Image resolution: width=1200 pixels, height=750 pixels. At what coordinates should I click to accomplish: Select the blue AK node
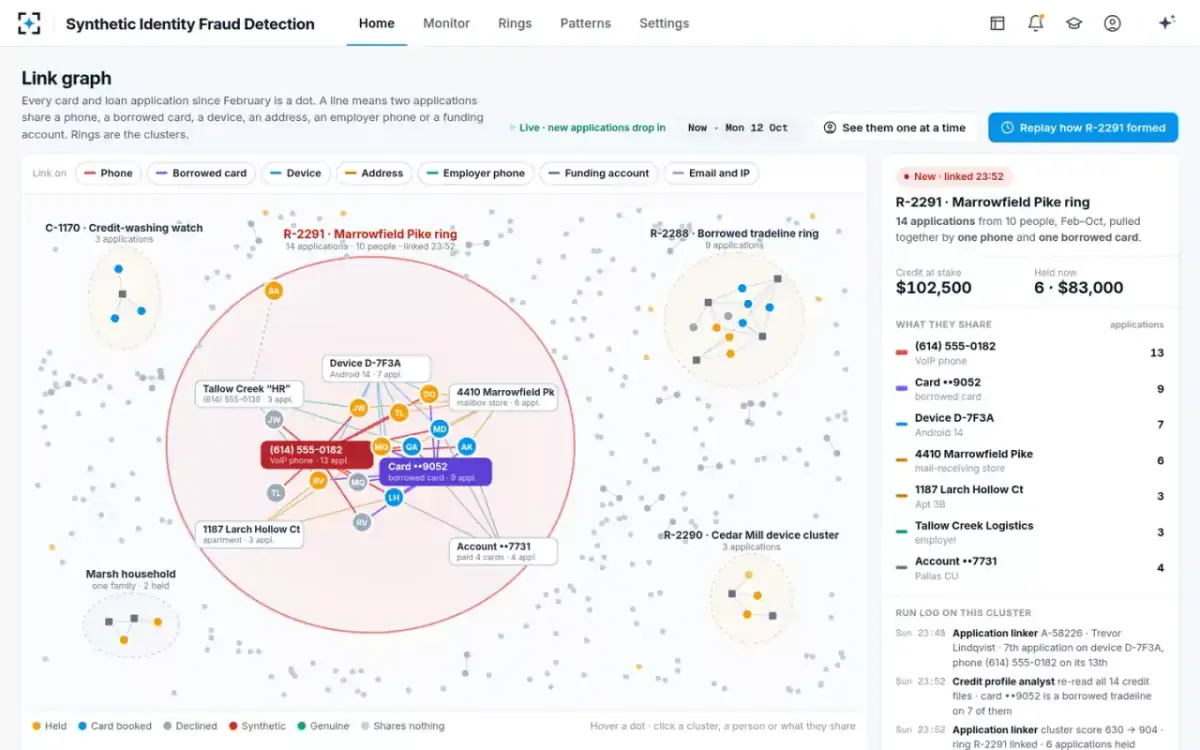[466, 447]
